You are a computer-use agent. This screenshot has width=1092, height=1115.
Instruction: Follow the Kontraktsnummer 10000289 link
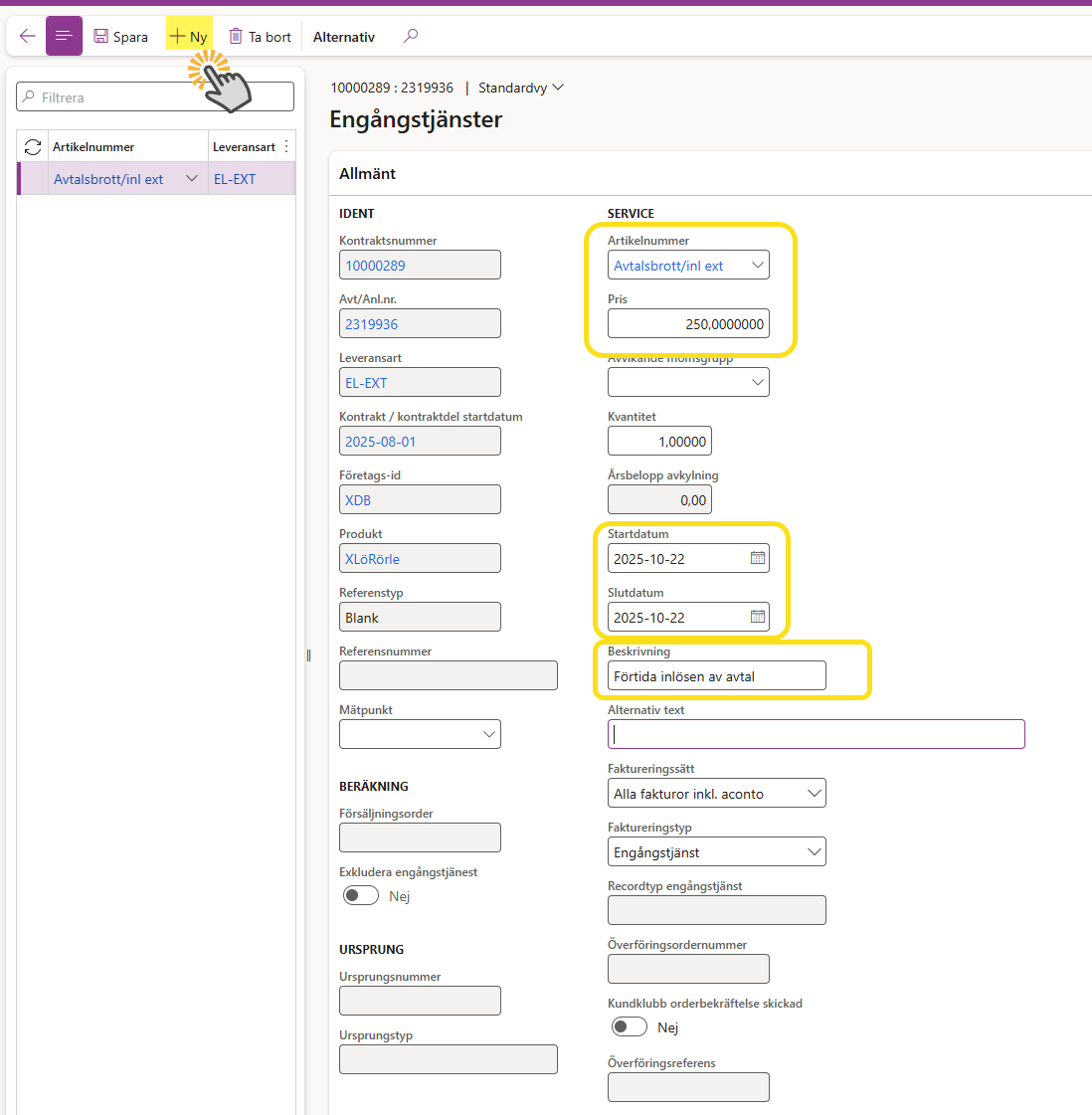pyautogui.click(x=376, y=266)
